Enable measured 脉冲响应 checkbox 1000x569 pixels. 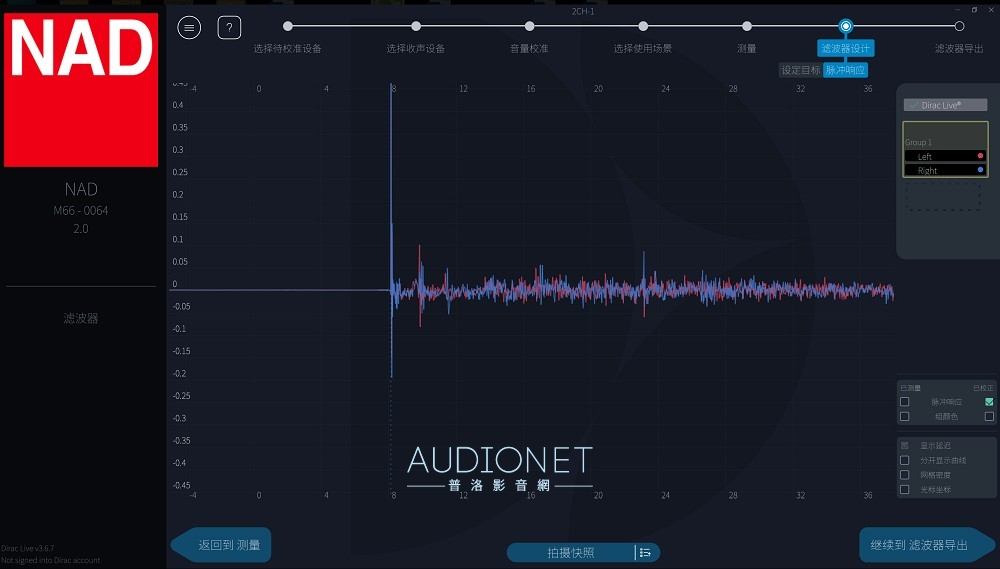(x=905, y=402)
